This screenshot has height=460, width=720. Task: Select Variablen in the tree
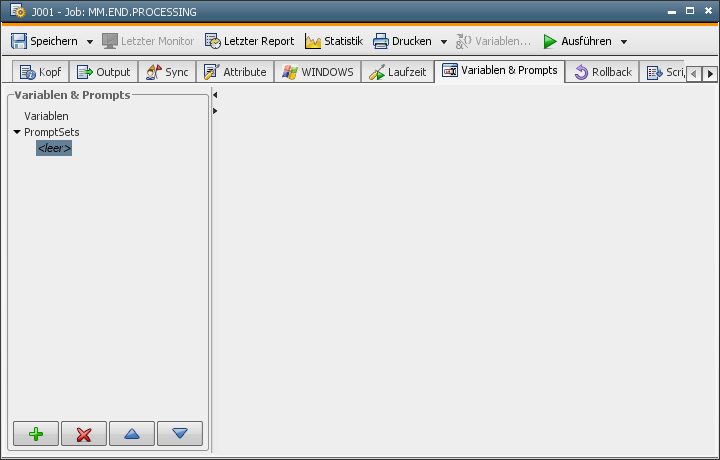(46, 116)
